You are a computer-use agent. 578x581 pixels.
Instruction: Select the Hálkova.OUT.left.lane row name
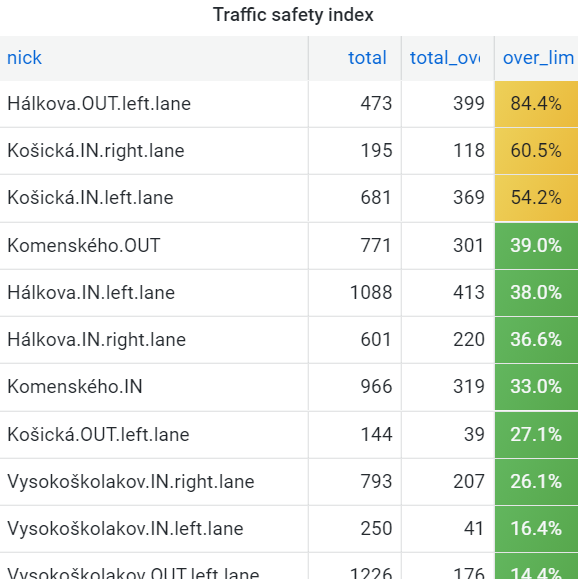(99, 103)
